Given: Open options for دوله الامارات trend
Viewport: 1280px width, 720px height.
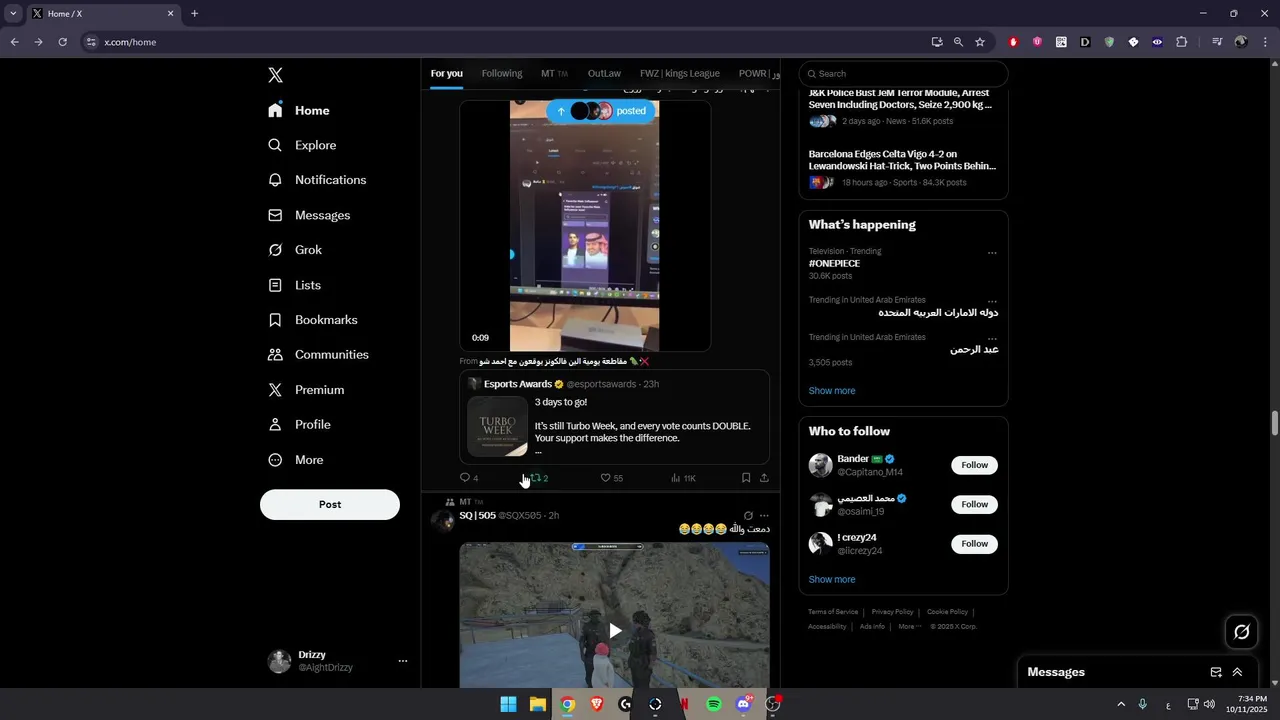Looking at the screenshot, I should coord(992,301).
